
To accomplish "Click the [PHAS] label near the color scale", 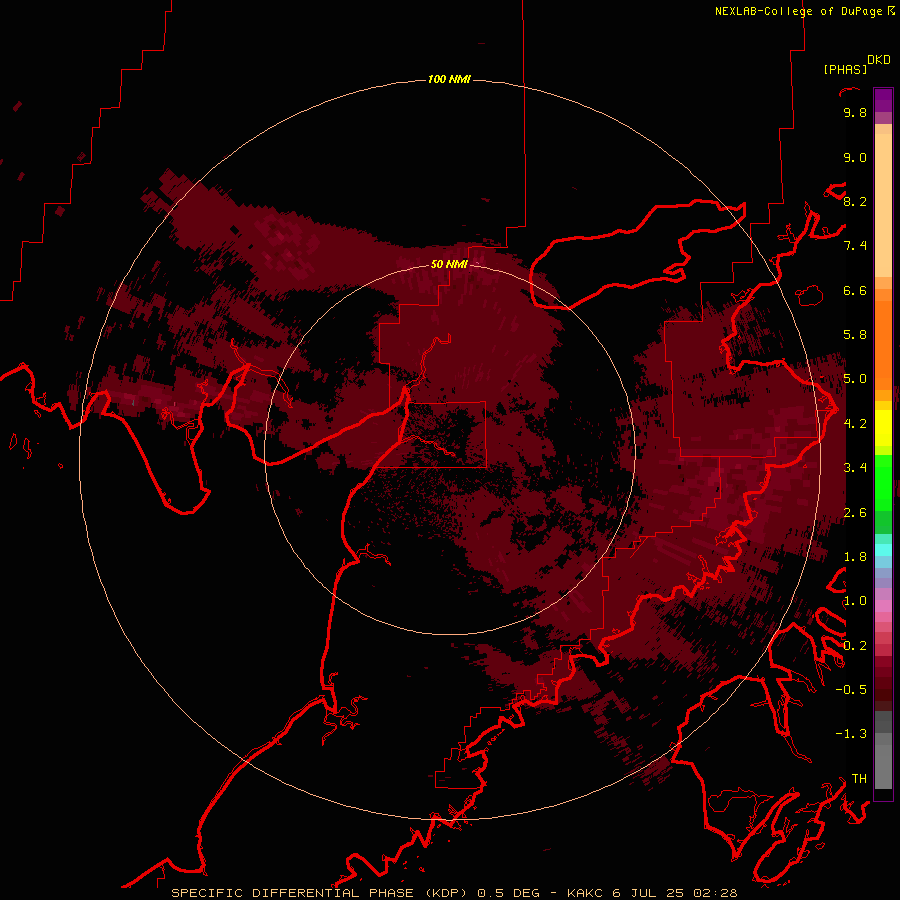I will click(845, 69).
